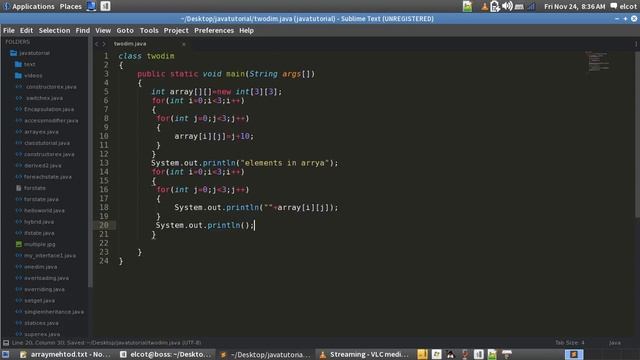
Task: Expand the text folder in sidebar
Action: point(25,64)
